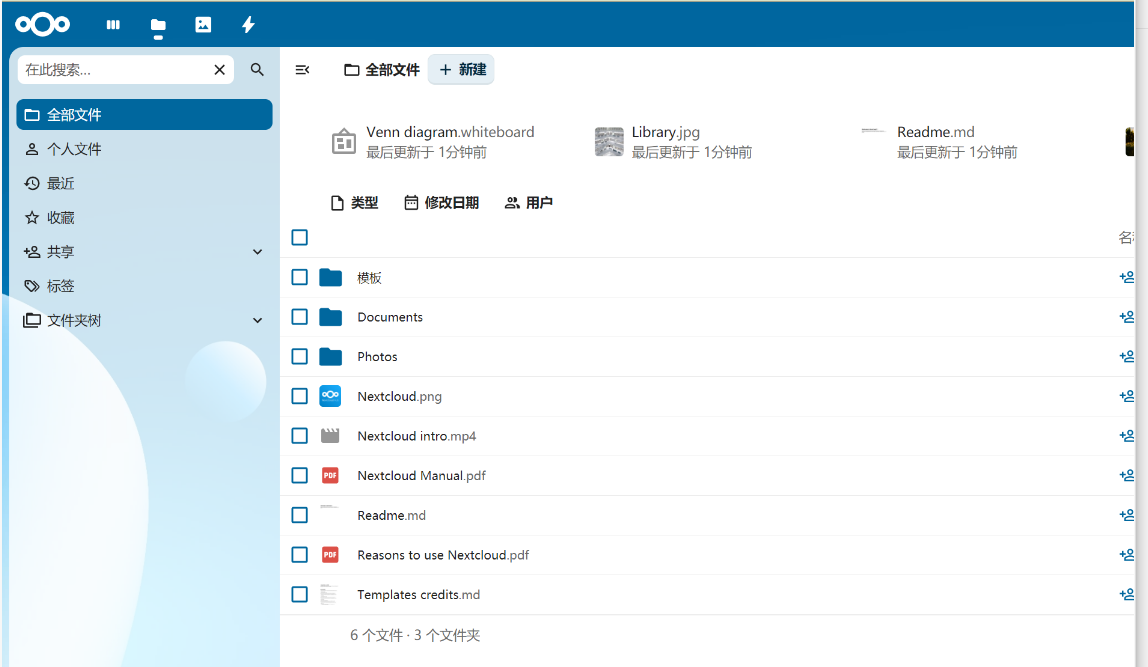The height and width of the screenshot is (667, 1148).
Task: Open the 类型 type filter
Action: coord(354,203)
